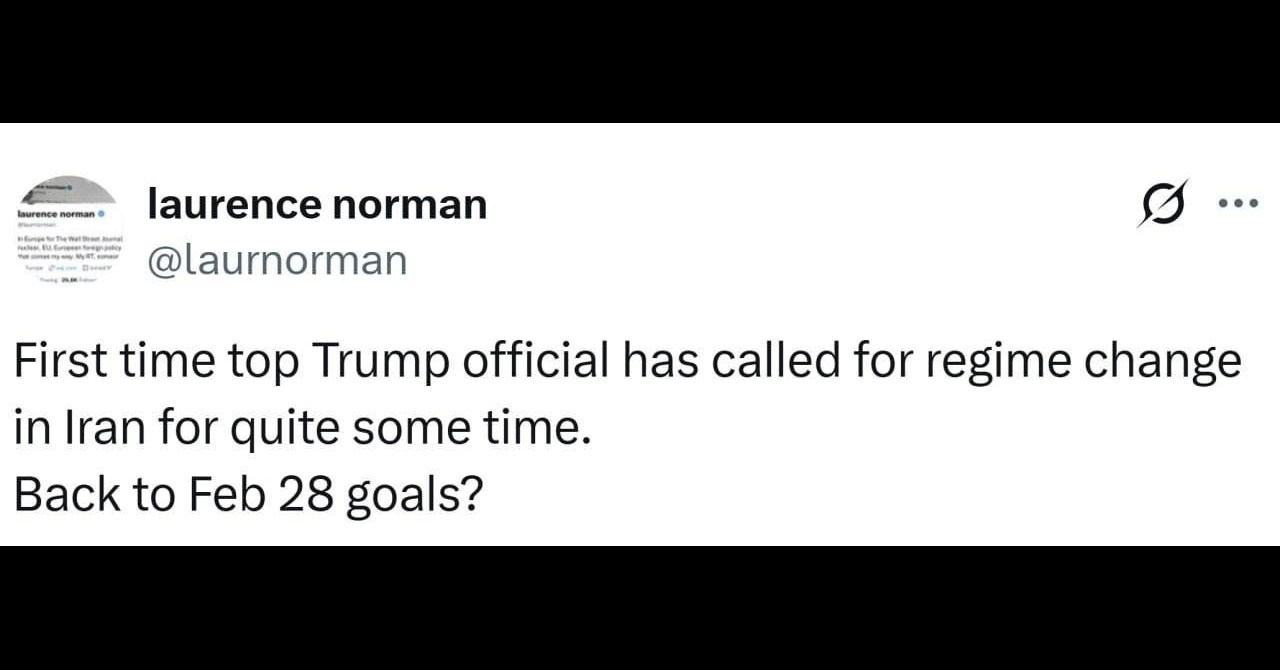Click empty white space beside the handle
This screenshot has width=1280, height=670.
pos(760,260)
